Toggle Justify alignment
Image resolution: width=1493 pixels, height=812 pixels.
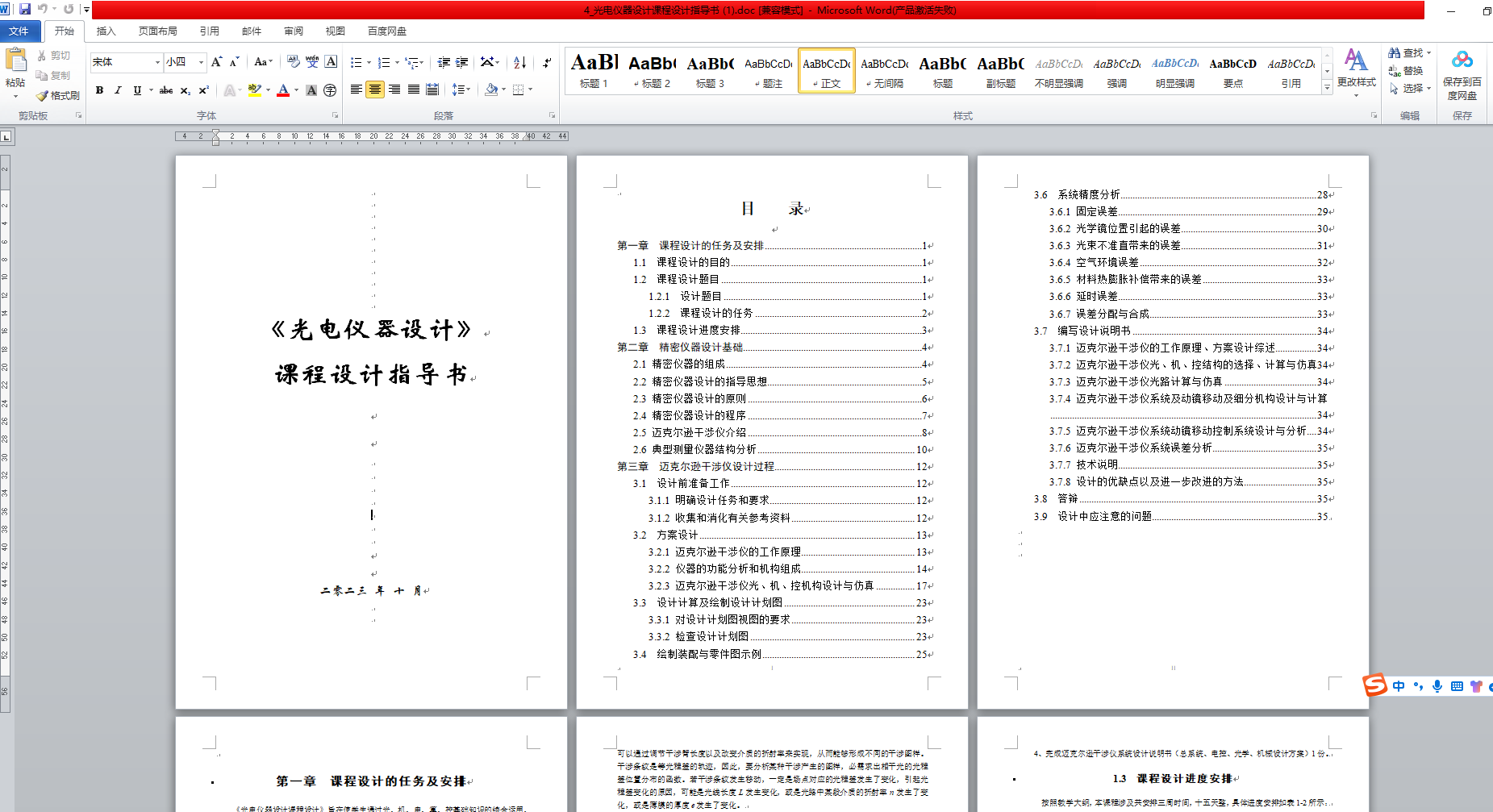tap(414, 90)
